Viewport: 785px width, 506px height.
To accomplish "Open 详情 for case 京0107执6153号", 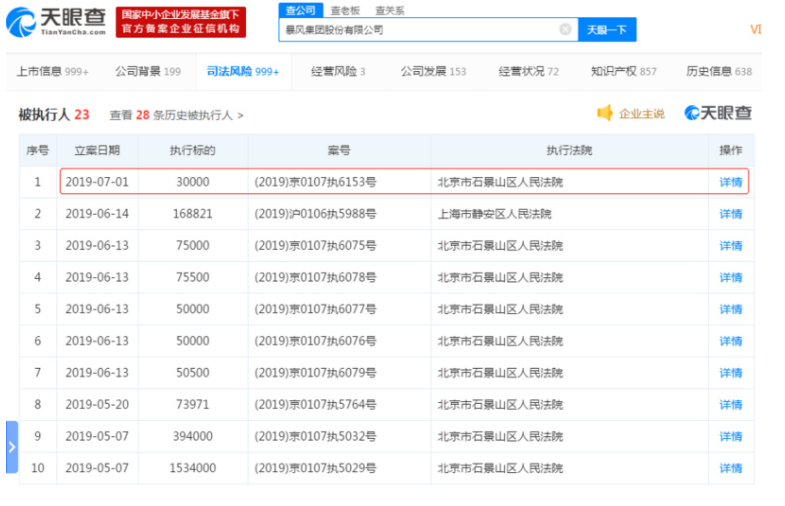I will pos(730,182).
